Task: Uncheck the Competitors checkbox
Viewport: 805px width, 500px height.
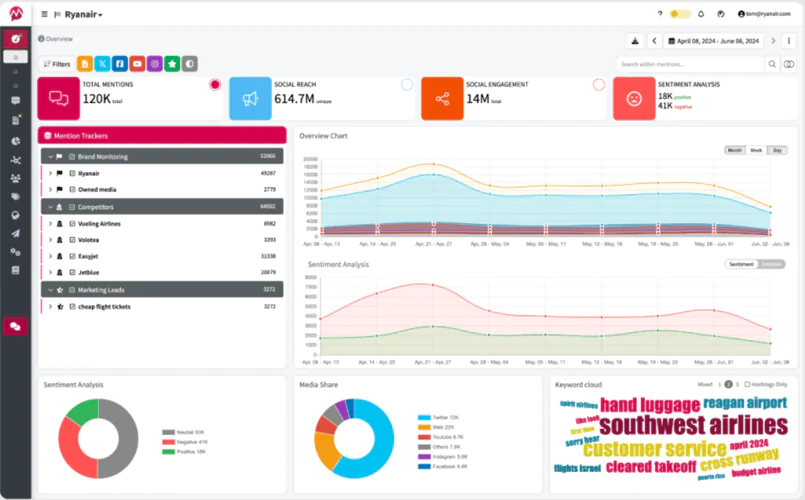Action: coord(72,207)
